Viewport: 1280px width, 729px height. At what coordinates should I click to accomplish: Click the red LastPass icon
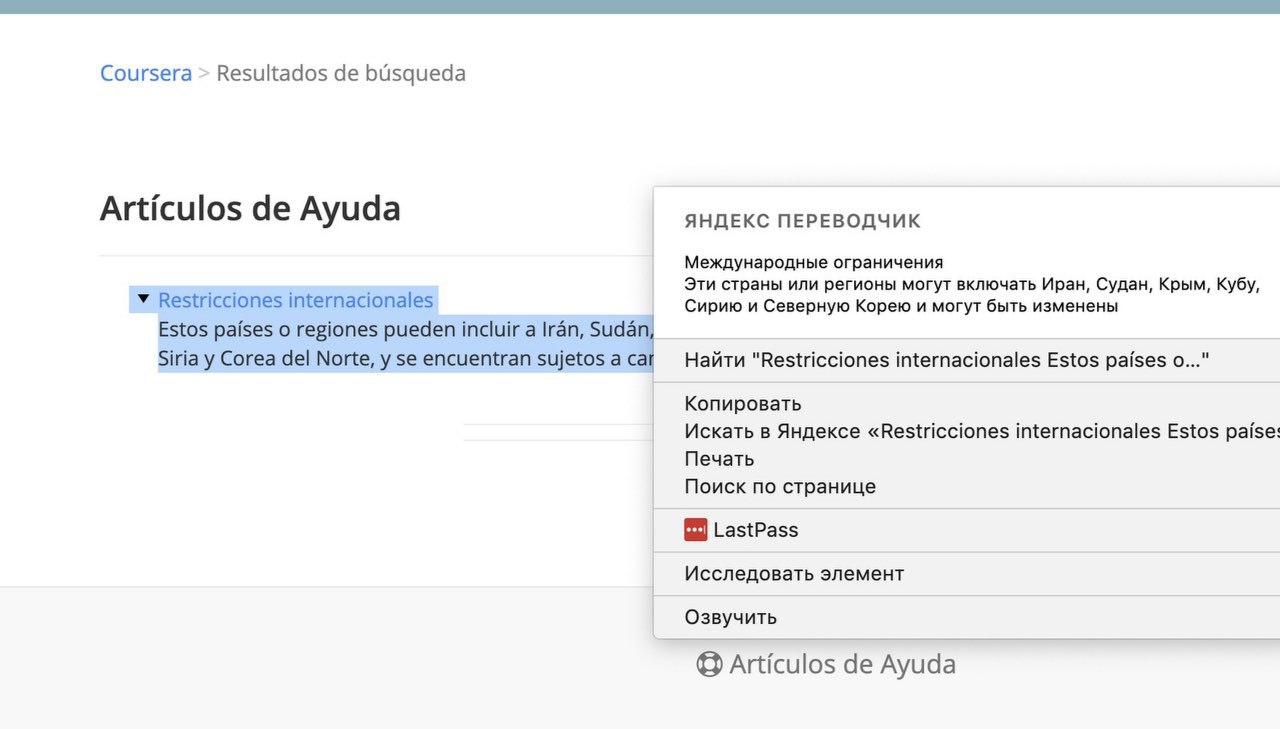pyautogui.click(x=696, y=530)
